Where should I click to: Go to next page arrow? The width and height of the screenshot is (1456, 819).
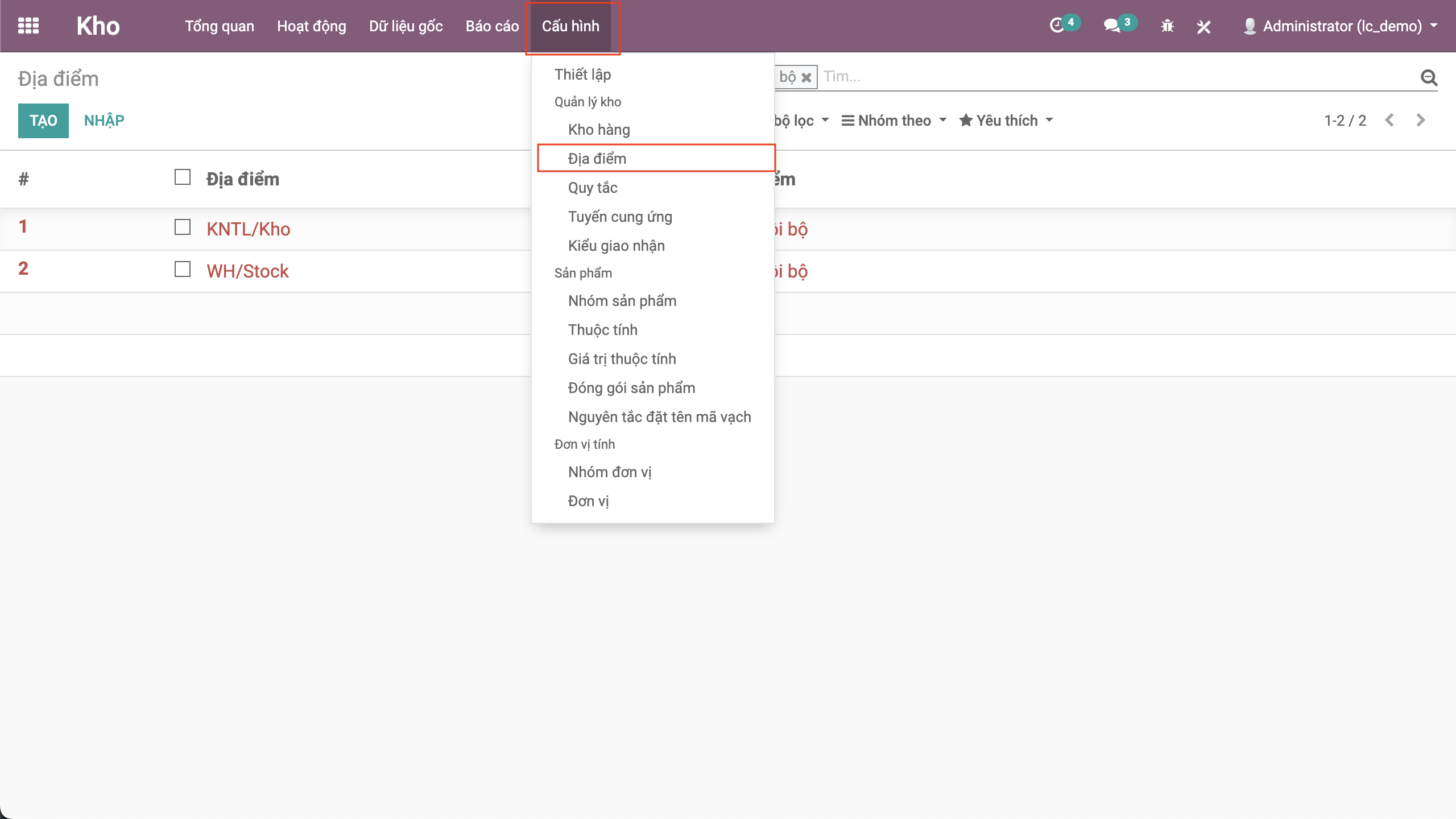point(1421,120)
